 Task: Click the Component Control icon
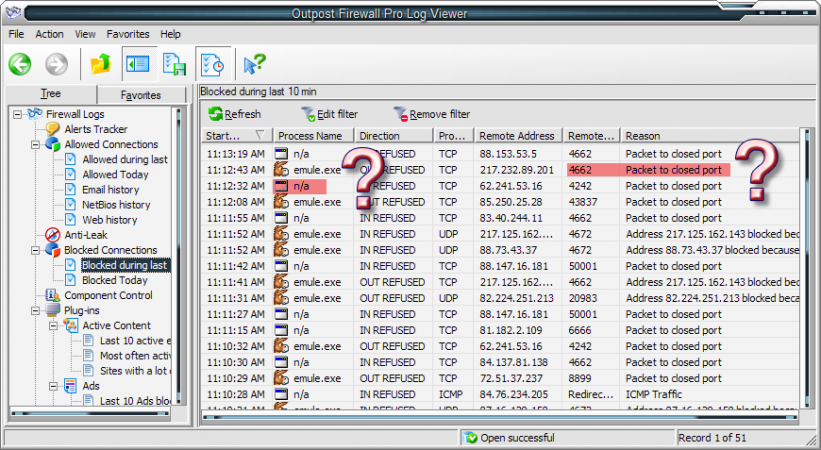tap(52, 295)
